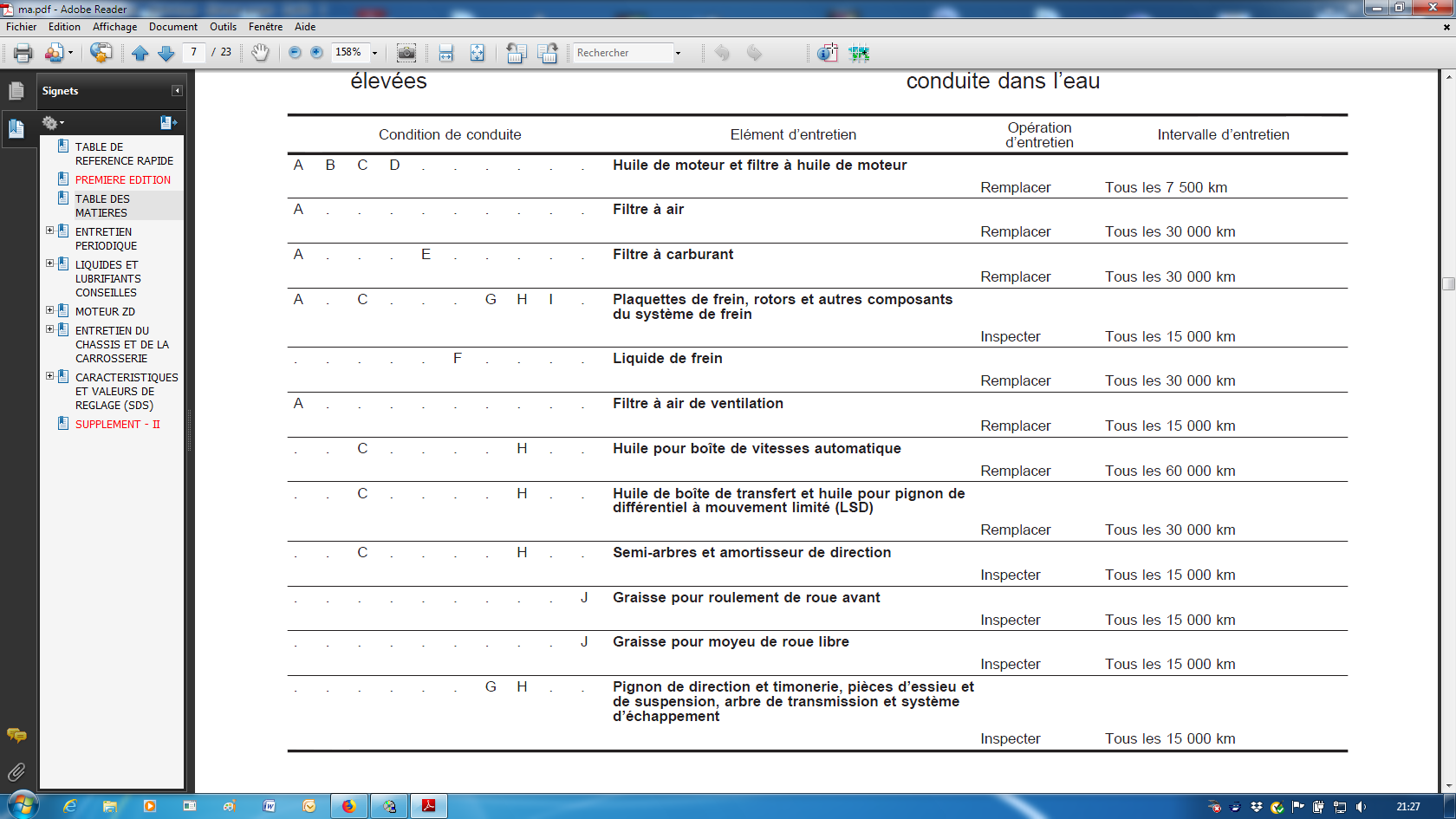Open the Outils menu

pyautogui.click(x=223, y=27)
